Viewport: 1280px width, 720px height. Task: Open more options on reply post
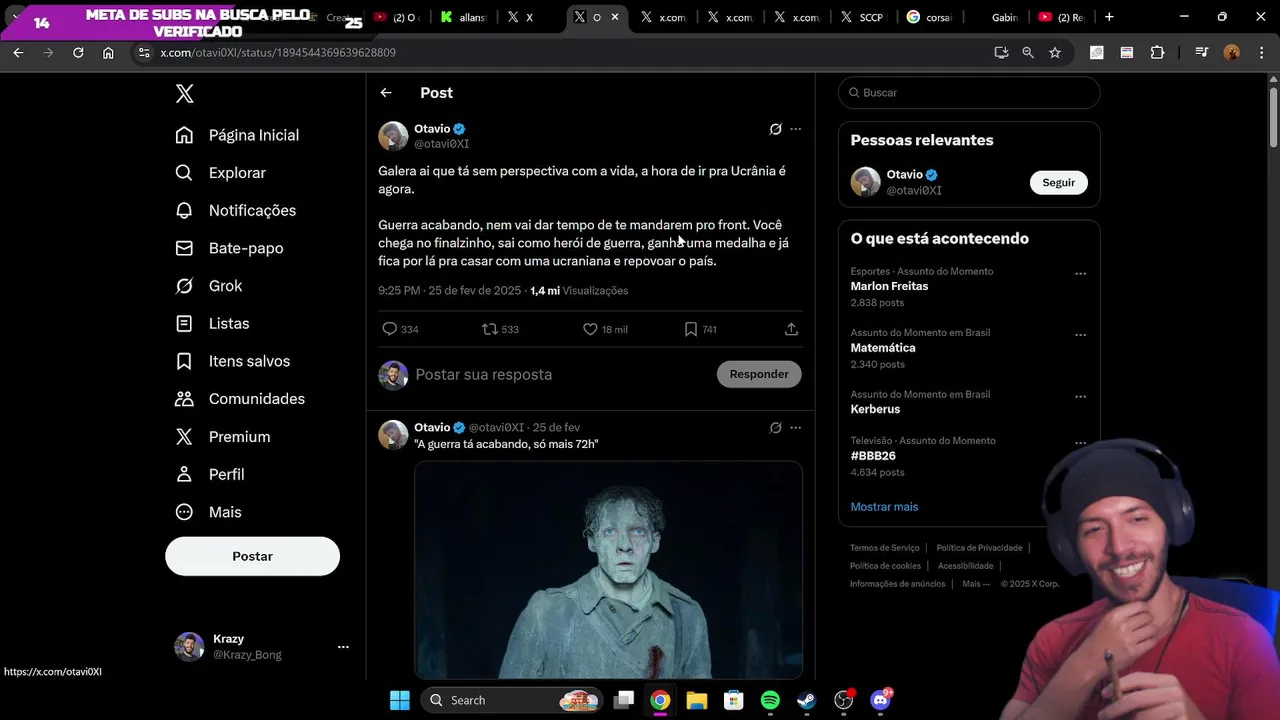pyautogui.click(x=796, y=428)
